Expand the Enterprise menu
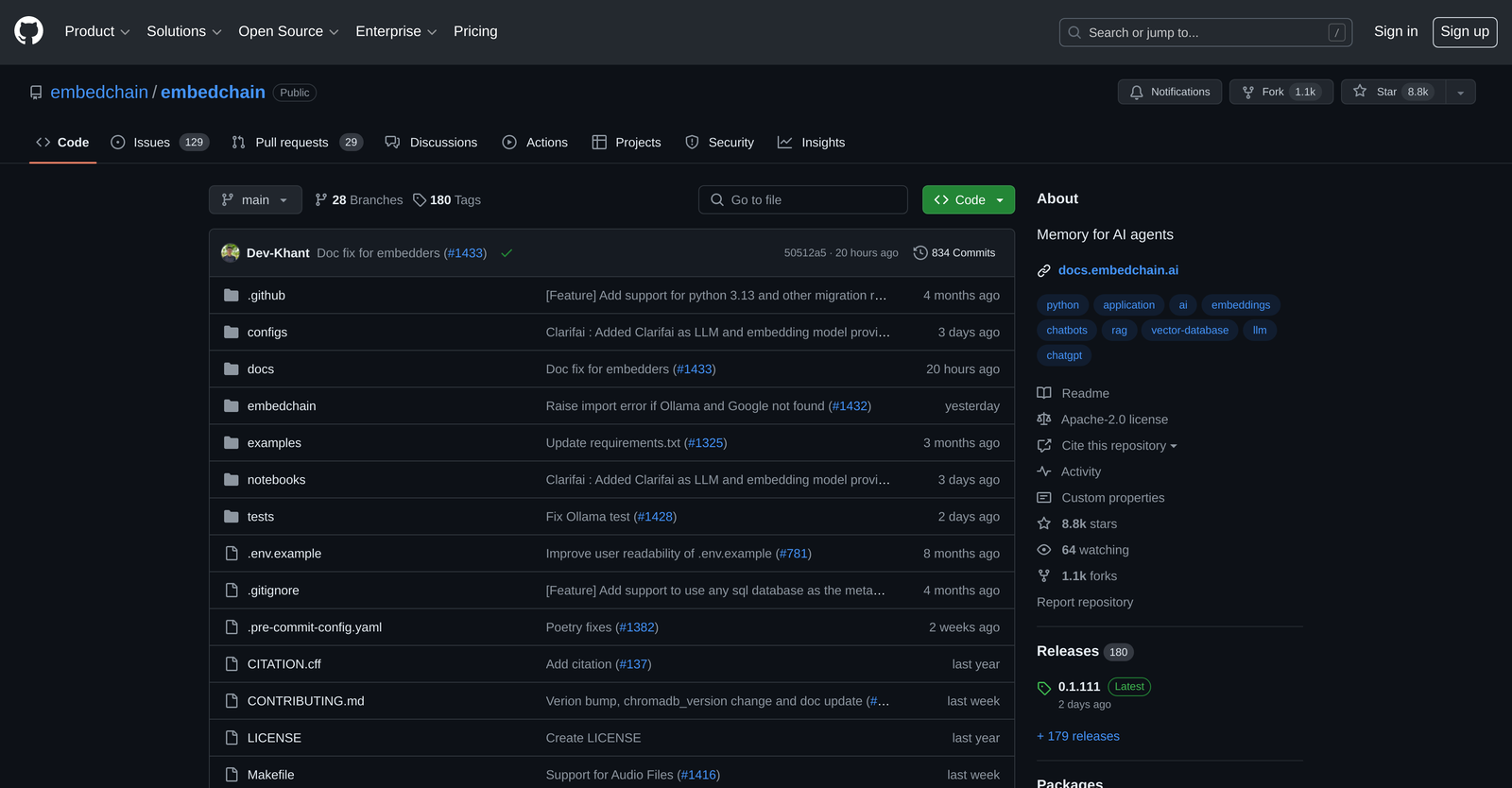The height and width of the screenshot is (788, 1512). [396, 31]
